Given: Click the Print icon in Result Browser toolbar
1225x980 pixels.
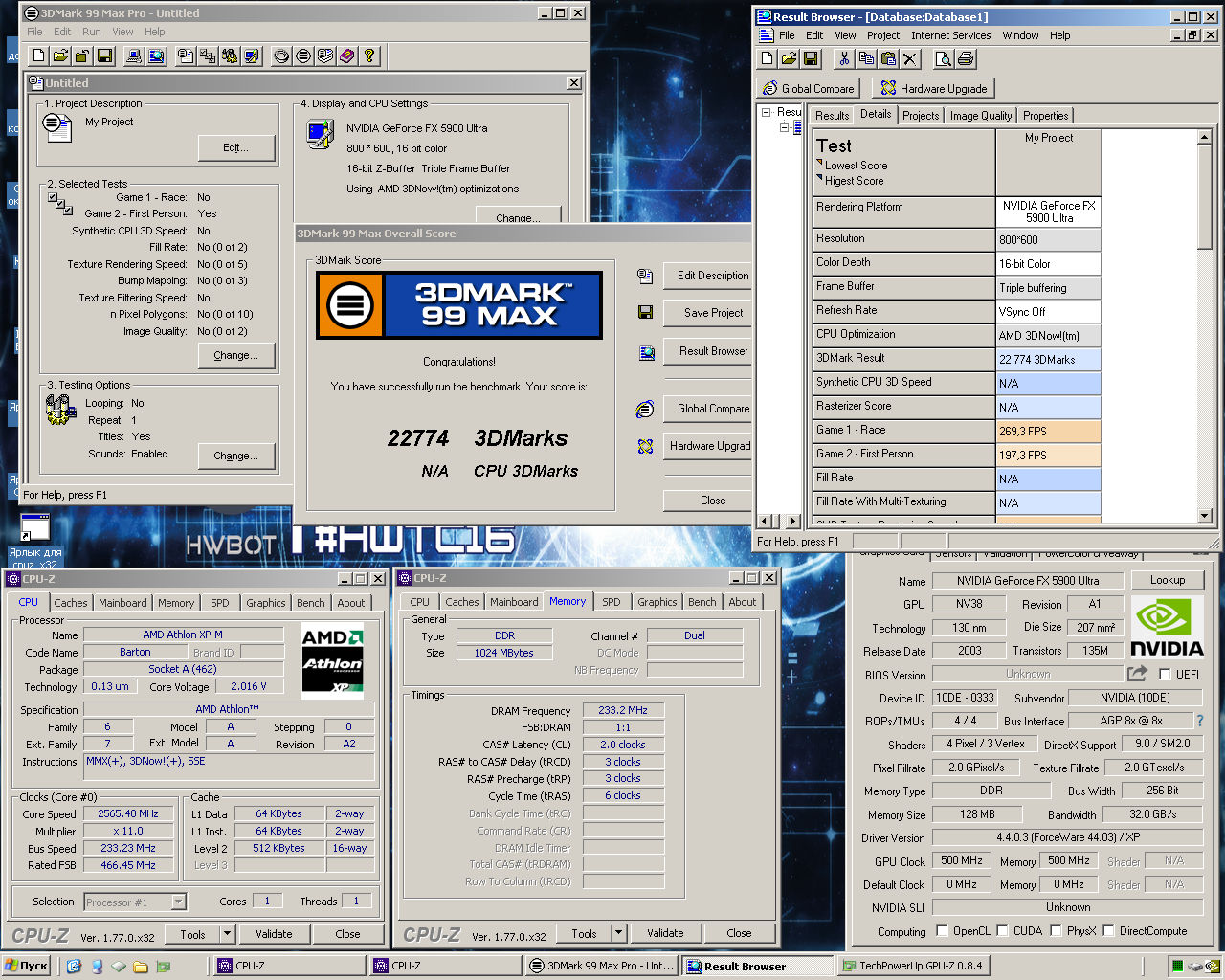Looking at the screenshot, I should tap(966, 59).
